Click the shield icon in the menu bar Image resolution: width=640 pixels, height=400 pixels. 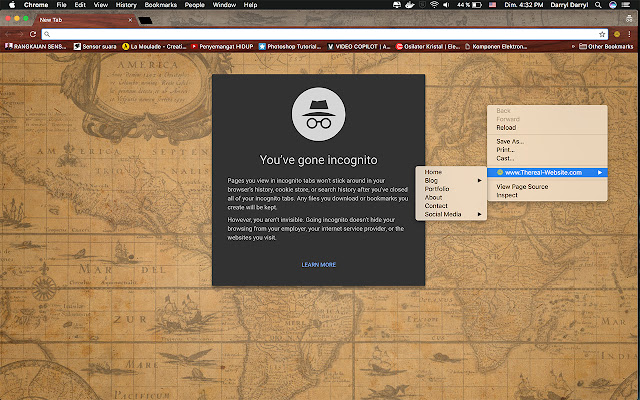click(x=423, y=5)
